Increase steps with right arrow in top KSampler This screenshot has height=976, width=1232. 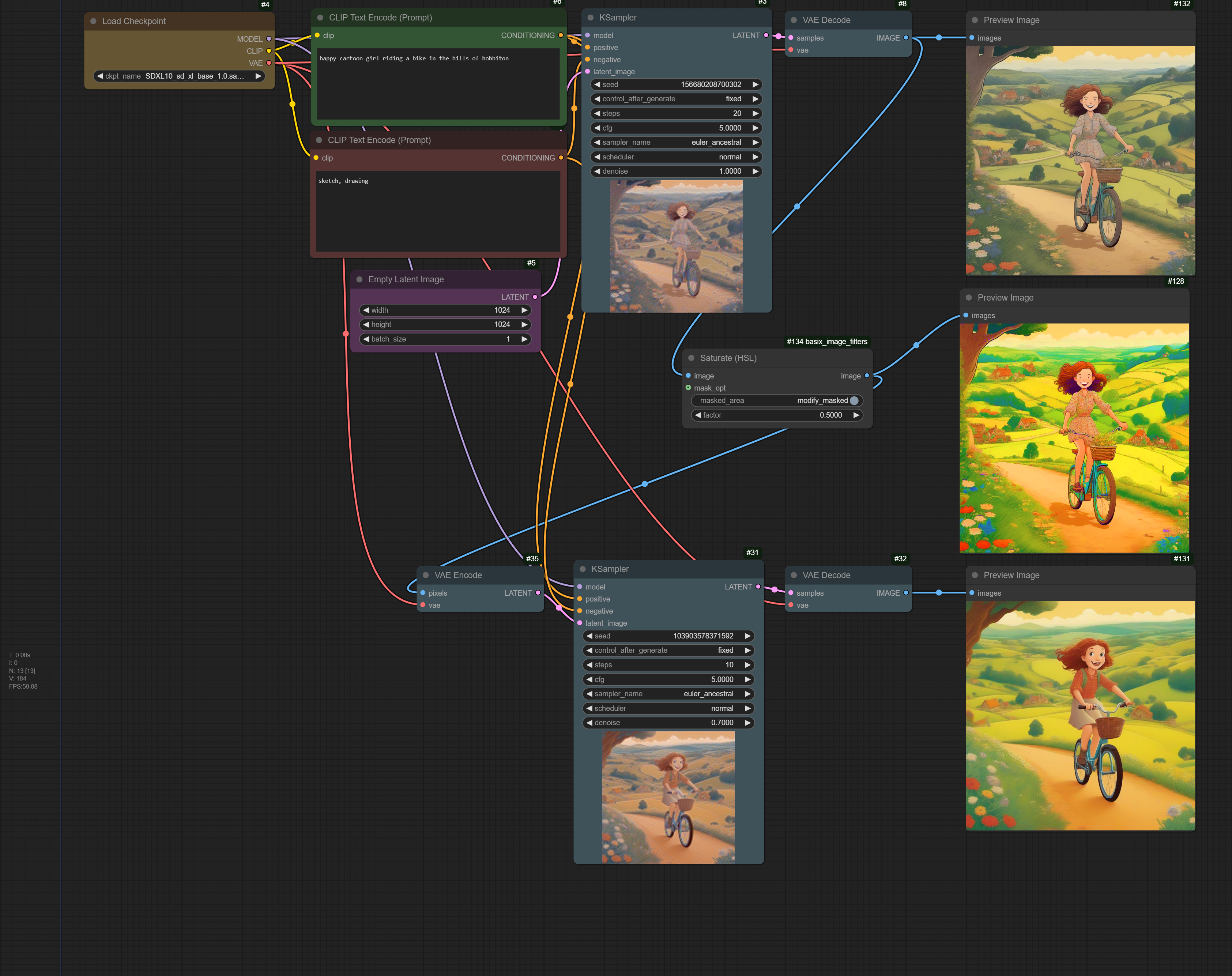[756, 113]
